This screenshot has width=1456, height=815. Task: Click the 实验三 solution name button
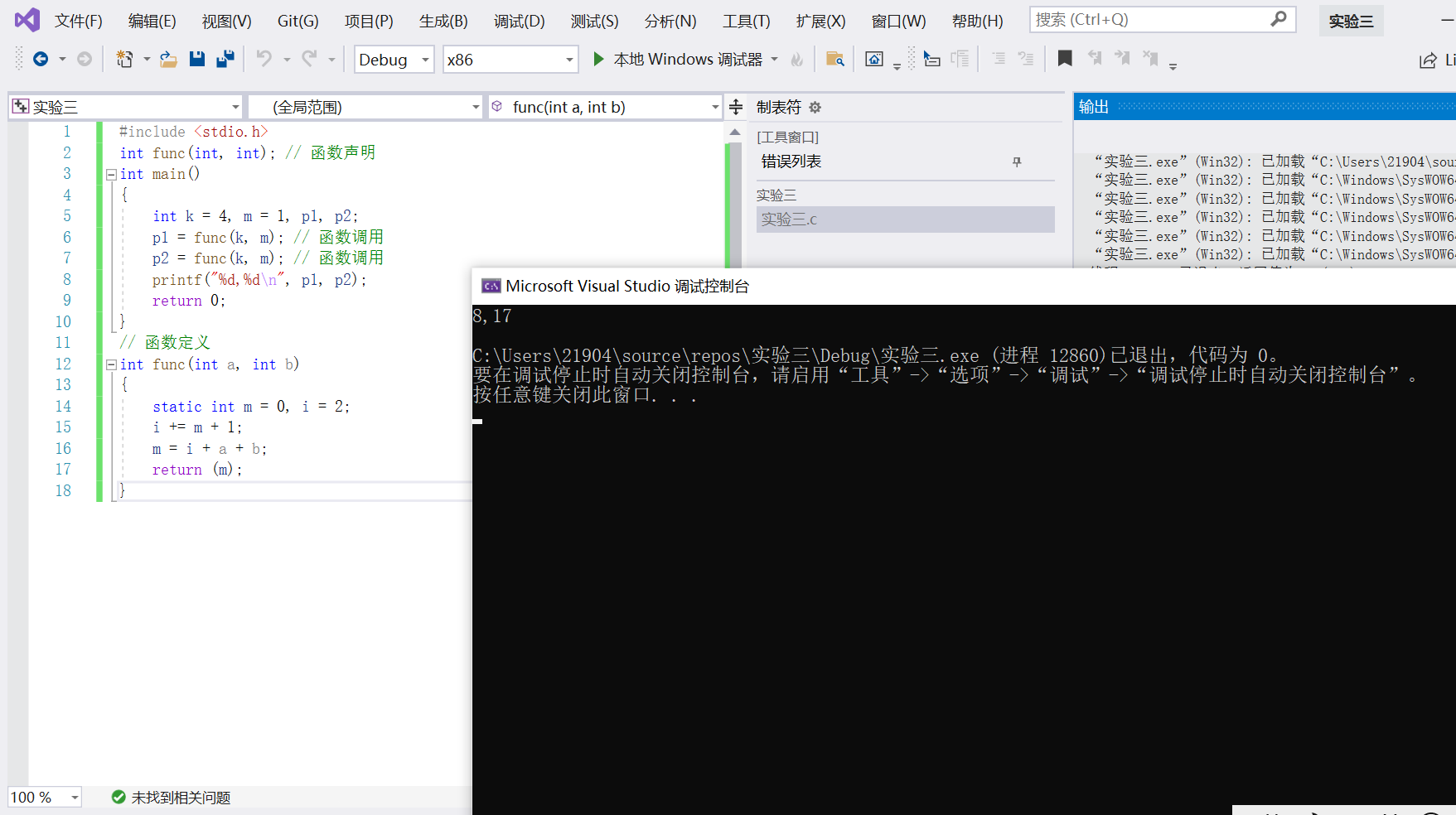tap(1351, 21)
